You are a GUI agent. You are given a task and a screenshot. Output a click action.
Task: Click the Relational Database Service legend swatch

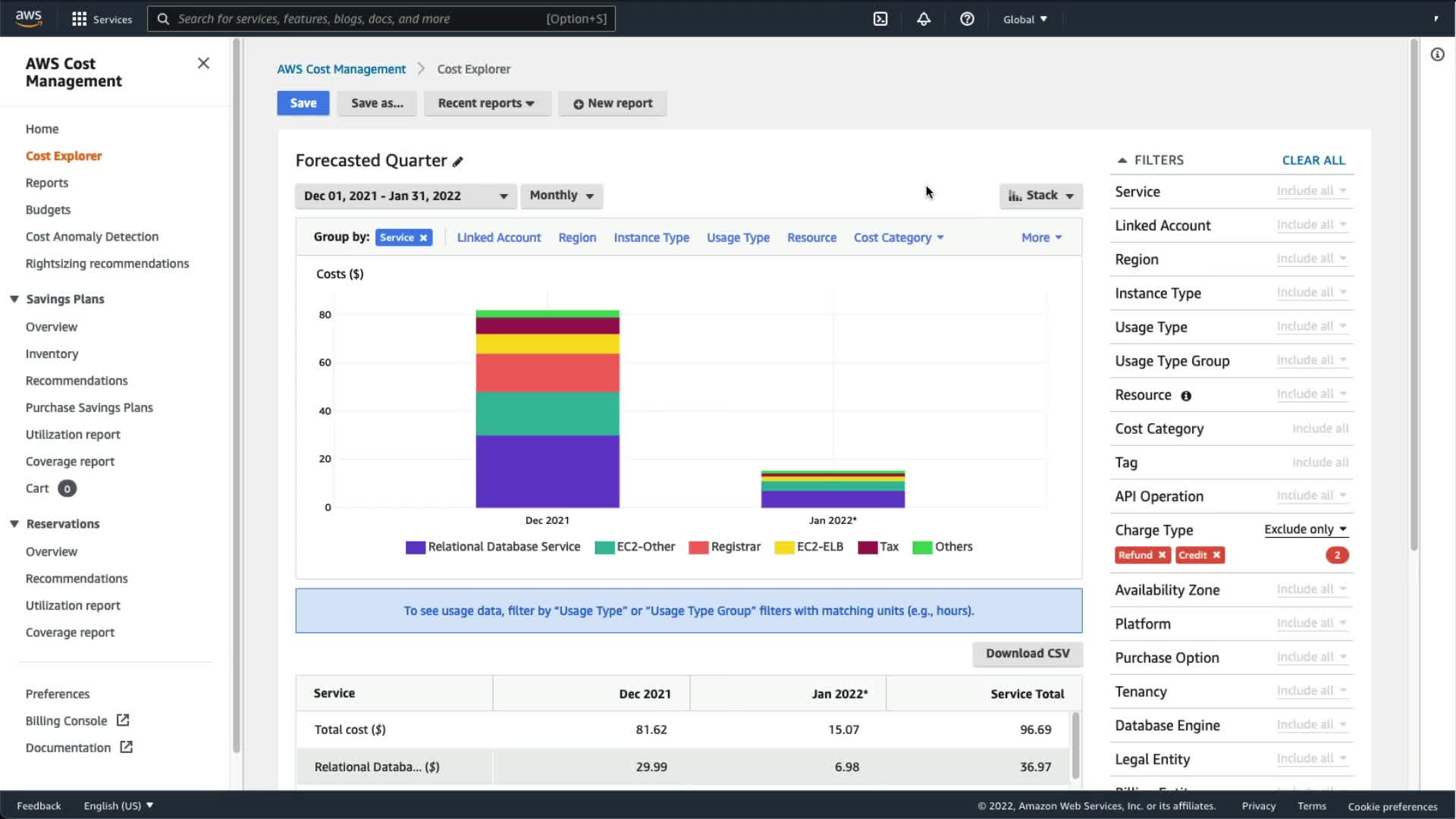(415, 548)
